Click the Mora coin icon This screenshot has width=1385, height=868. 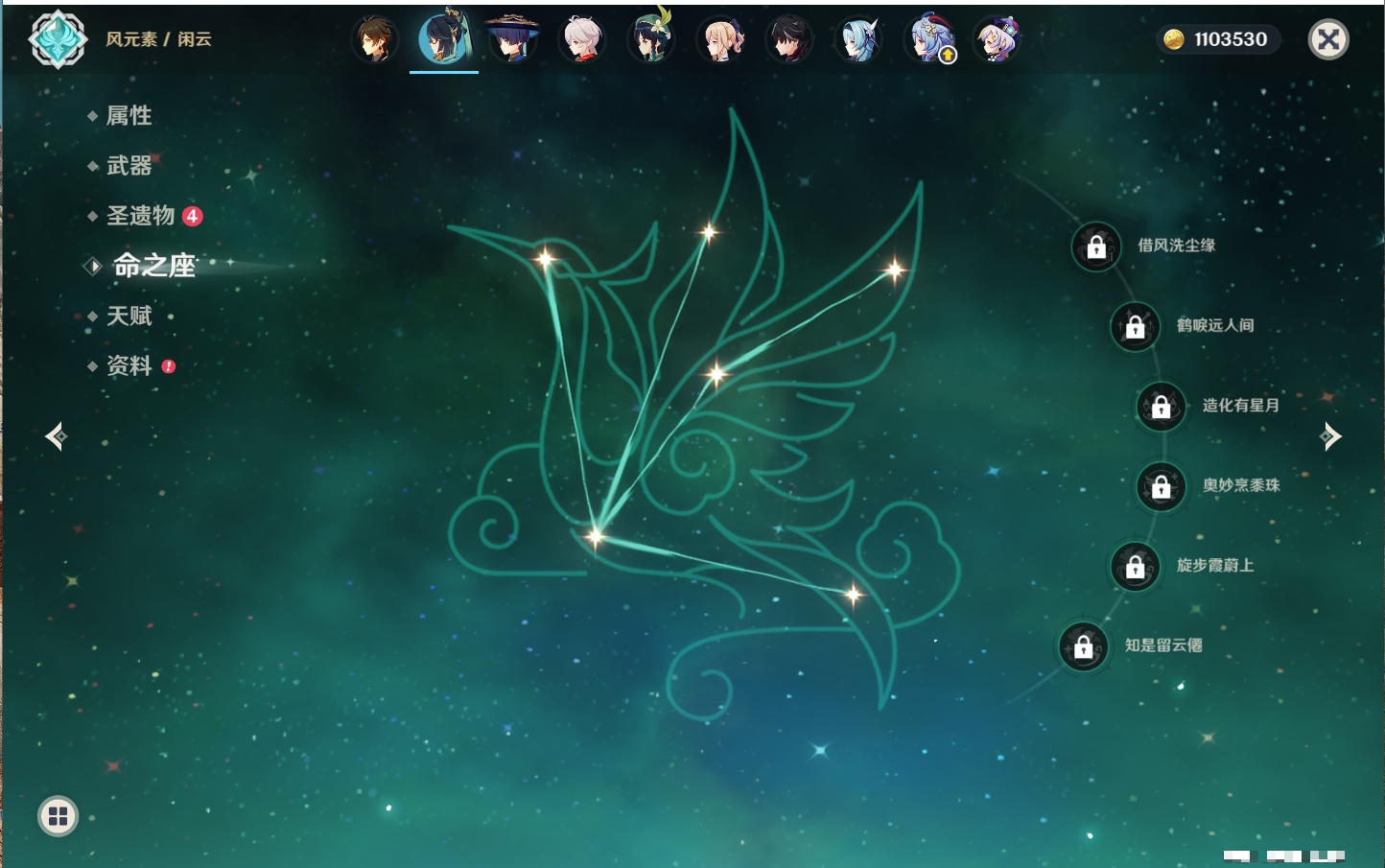[x=1173, y=39]
